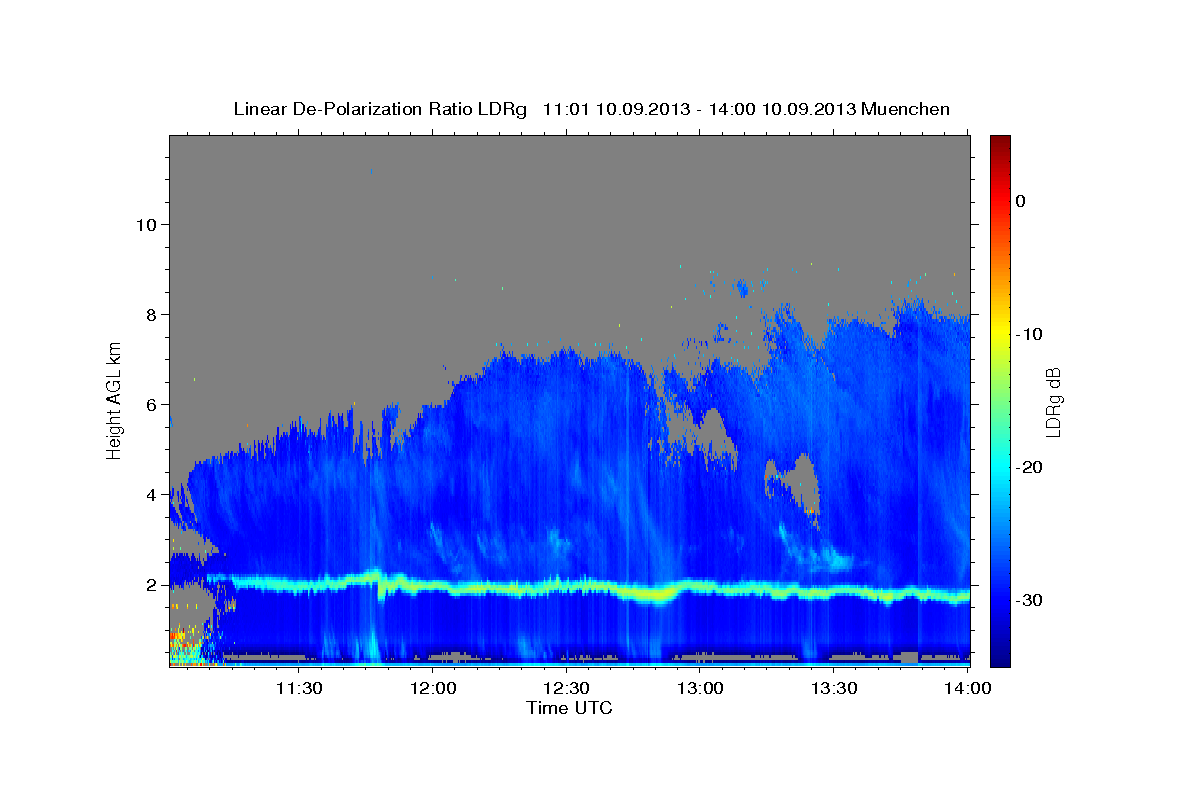Click the colorbar value label -30
This screenshot has height=800, width=1200.
1027,600
